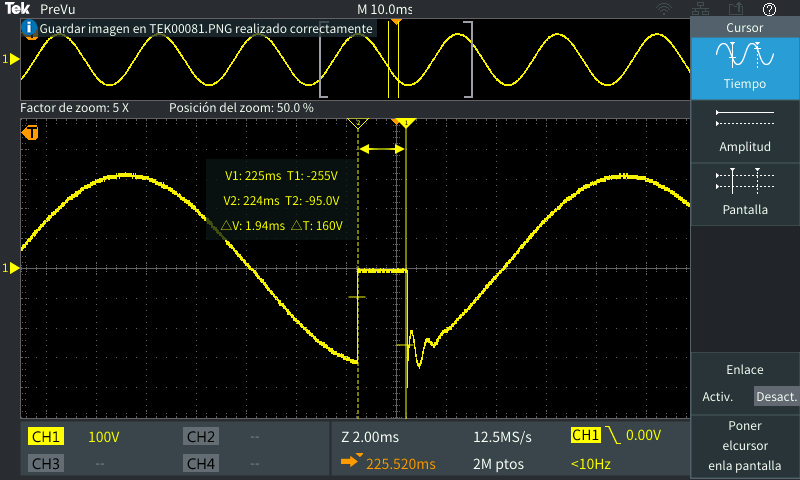Select the CH2 channel badge
This screenshot has height=480, width=800.
point(201,437)
